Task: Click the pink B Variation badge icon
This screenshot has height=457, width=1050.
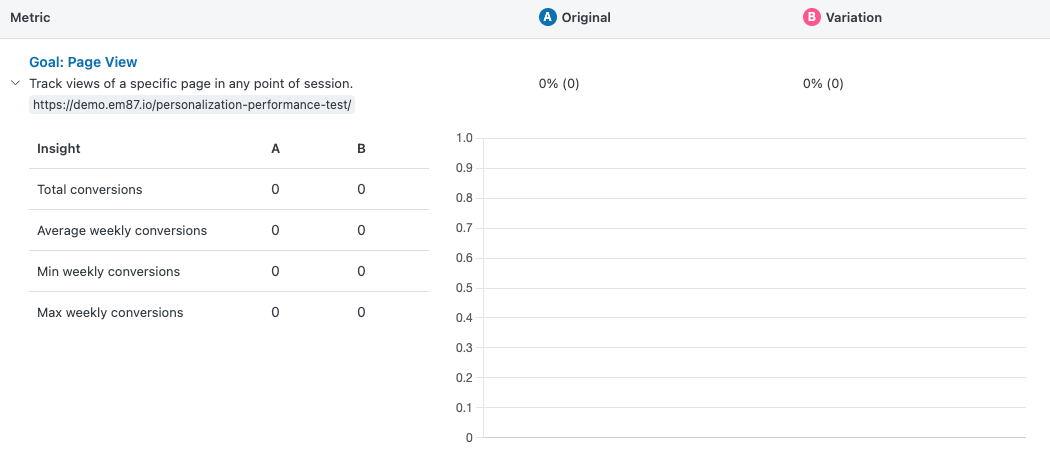Action: pyautogui.click(x=811, y=17)
